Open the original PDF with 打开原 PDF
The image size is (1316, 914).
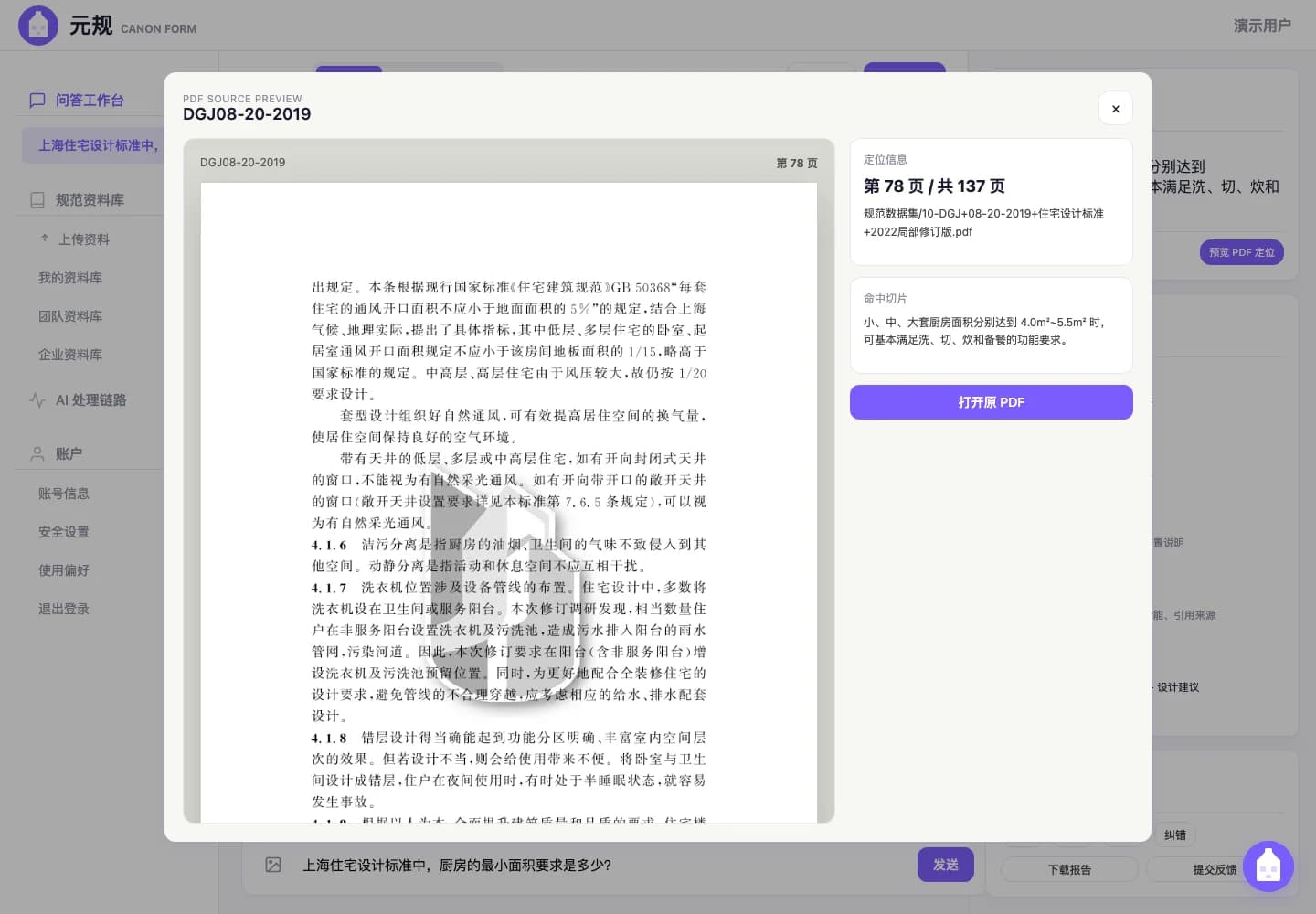(991, 402)
